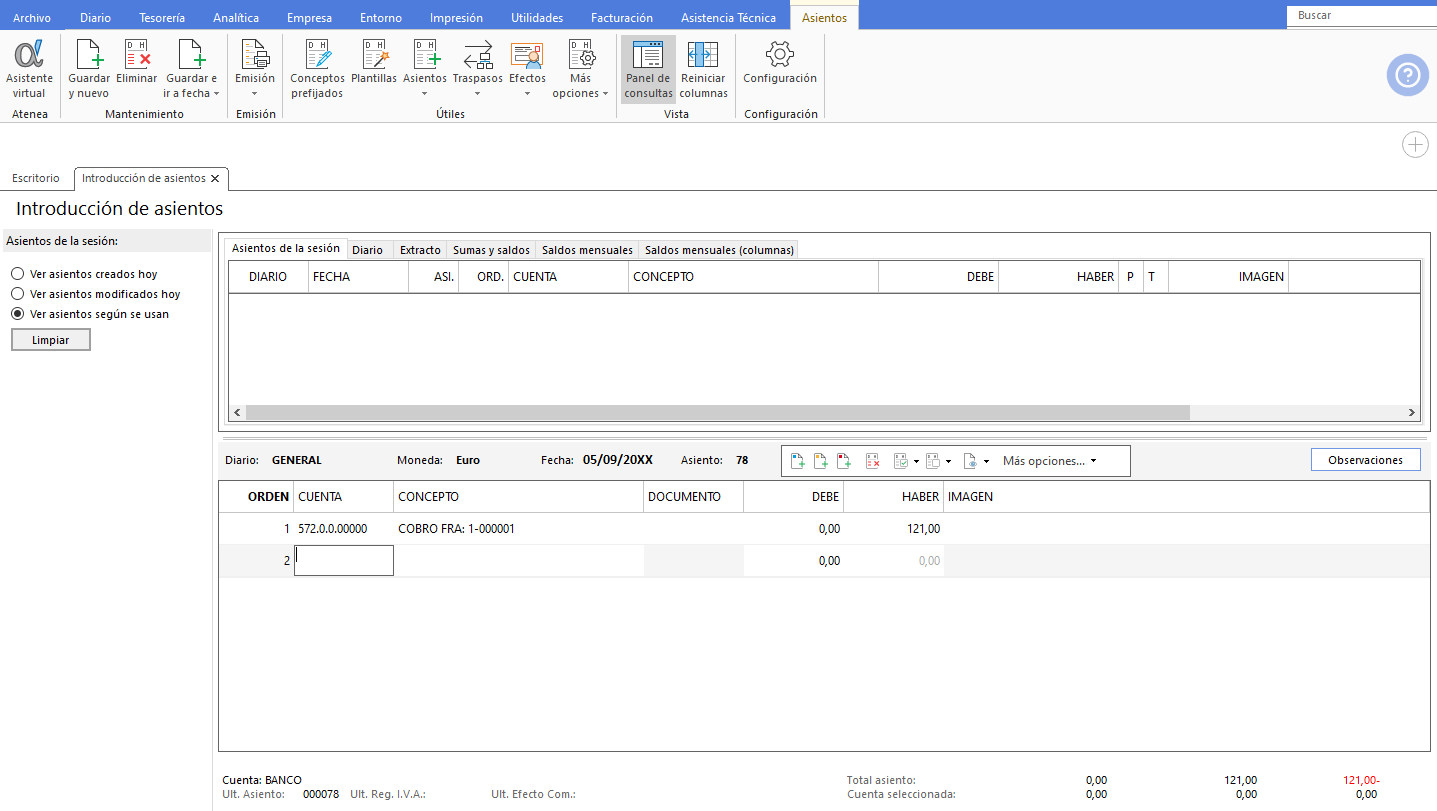The height and width of the screenshot is (811, 1437).
Task: Click the Cuenta input cell in row 2
Action: coord(344,560)
